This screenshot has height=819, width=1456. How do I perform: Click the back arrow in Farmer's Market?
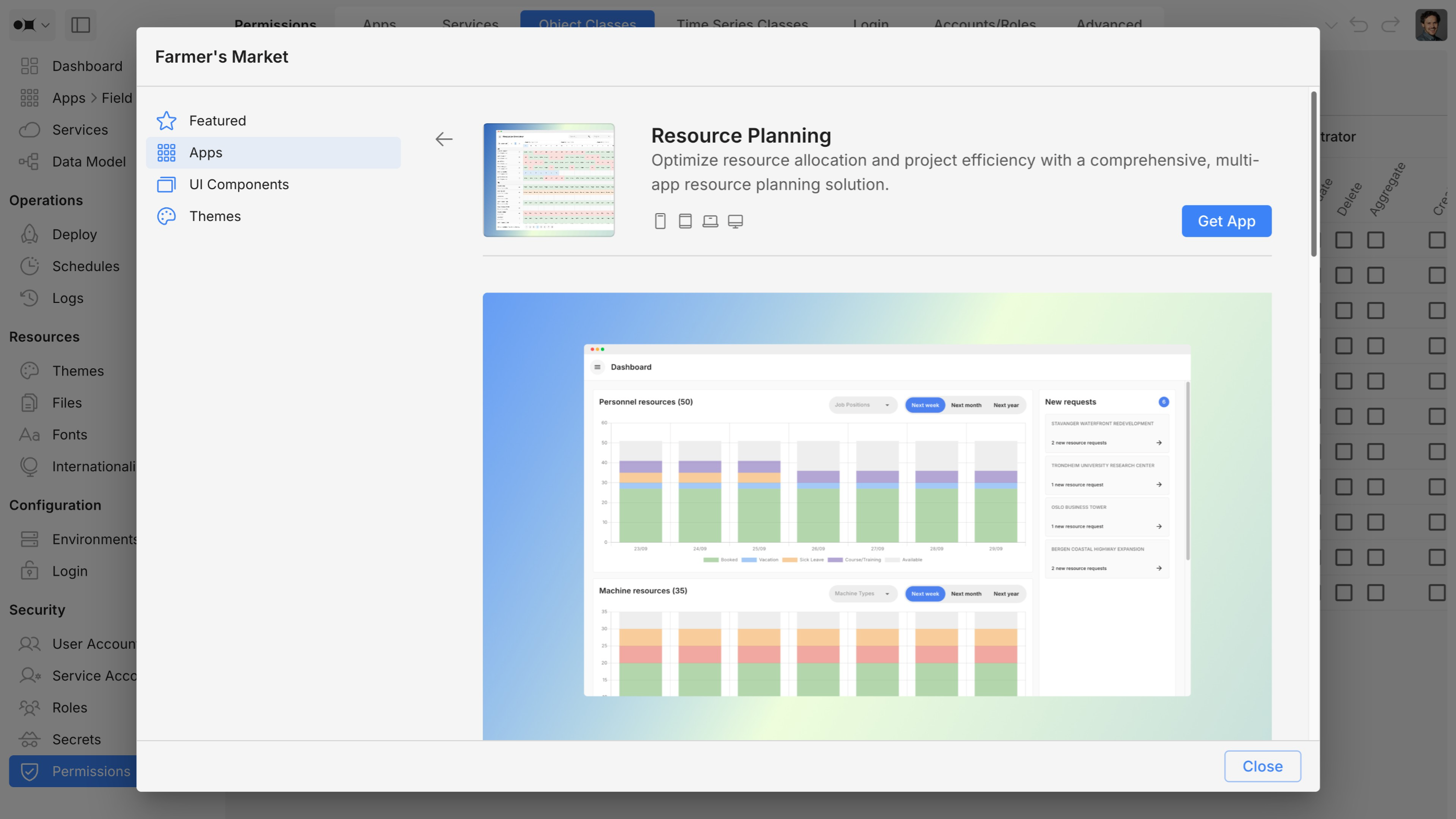click(444, 139)
